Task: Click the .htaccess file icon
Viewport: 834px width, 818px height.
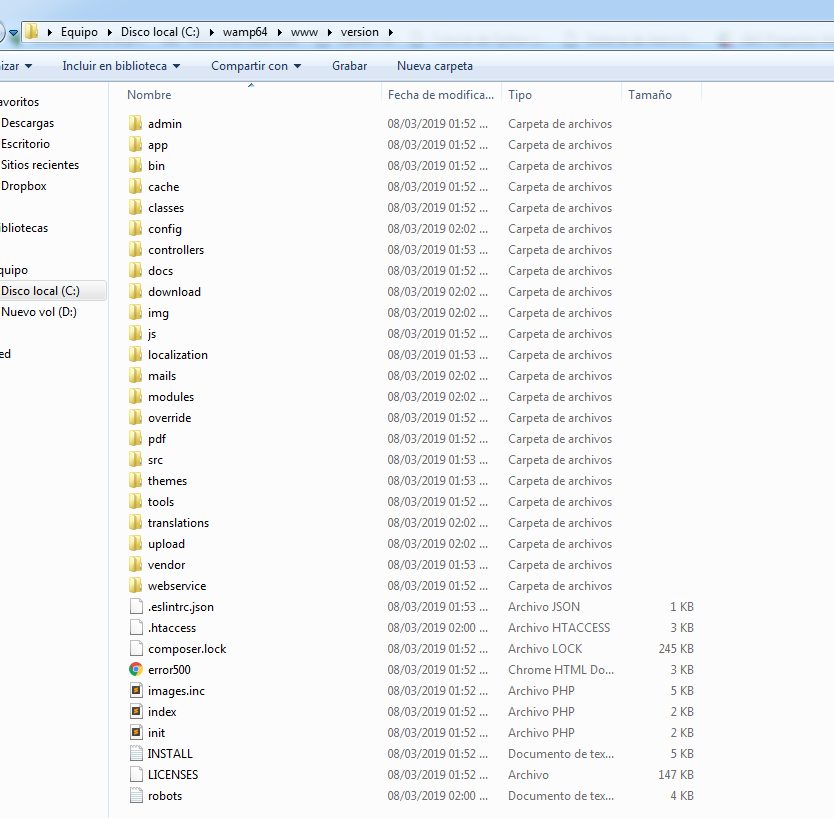Action: pos(136,628)
